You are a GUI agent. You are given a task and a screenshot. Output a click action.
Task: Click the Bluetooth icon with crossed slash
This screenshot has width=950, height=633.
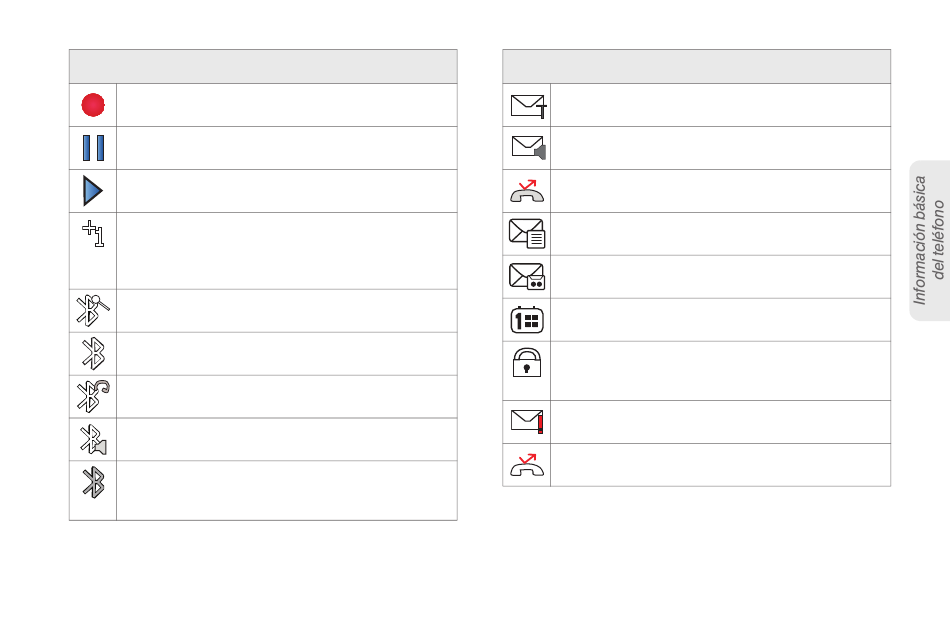tap(93, 310)
